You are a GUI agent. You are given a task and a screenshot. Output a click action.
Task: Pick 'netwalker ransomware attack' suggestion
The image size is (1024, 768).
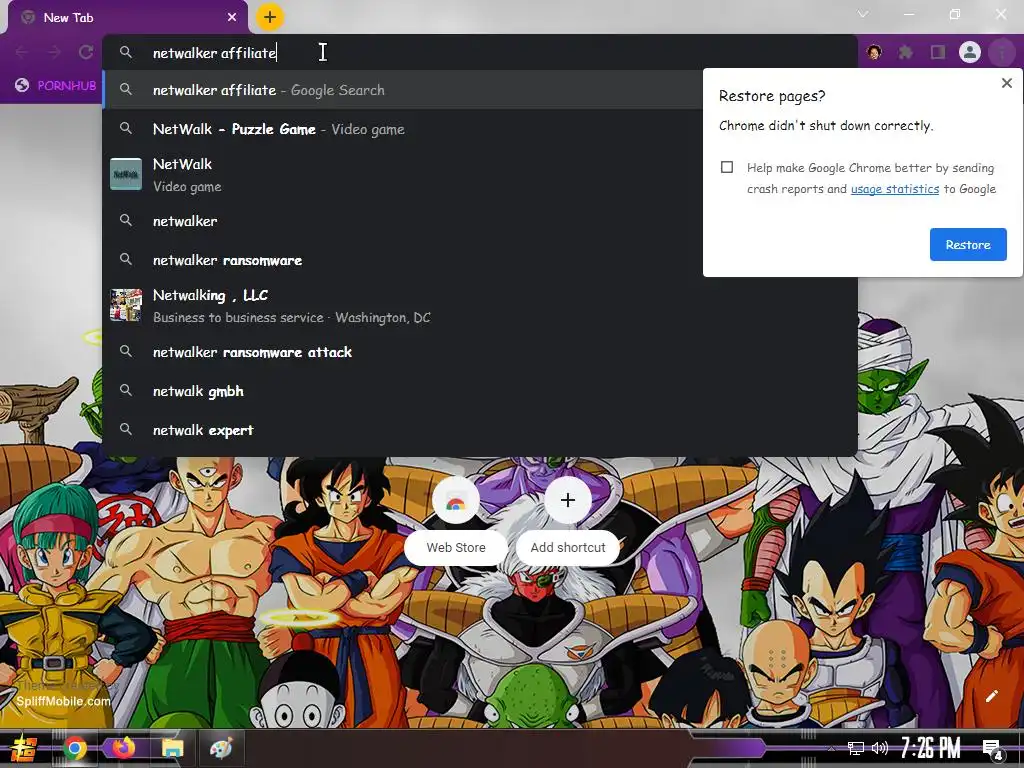tap(479, 352)
